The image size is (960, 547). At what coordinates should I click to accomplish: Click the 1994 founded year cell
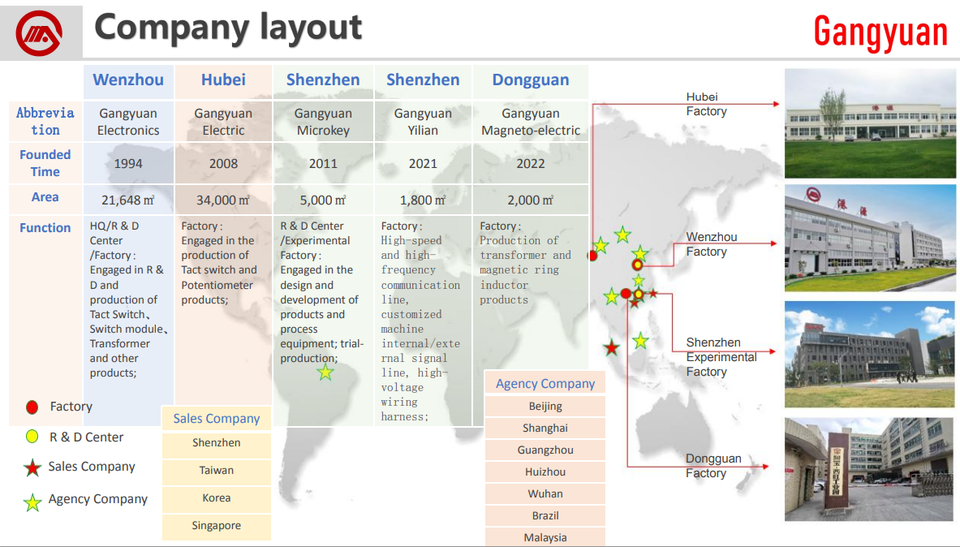(x=129, y=164)
